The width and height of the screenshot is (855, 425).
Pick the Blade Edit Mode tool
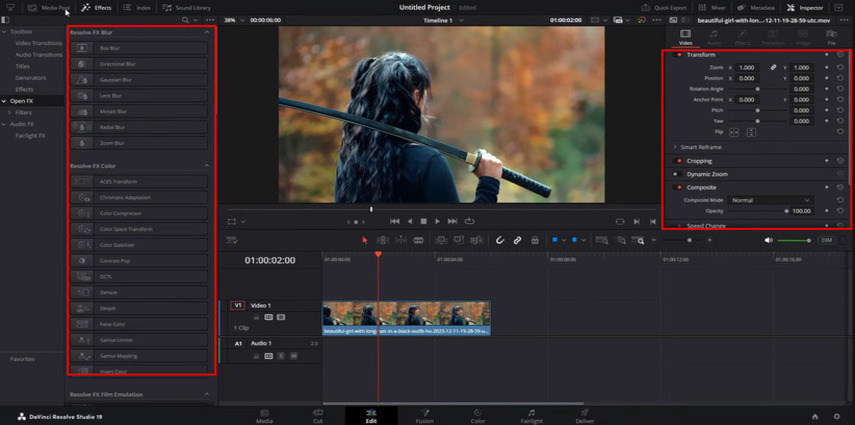[x=418, y=240]
